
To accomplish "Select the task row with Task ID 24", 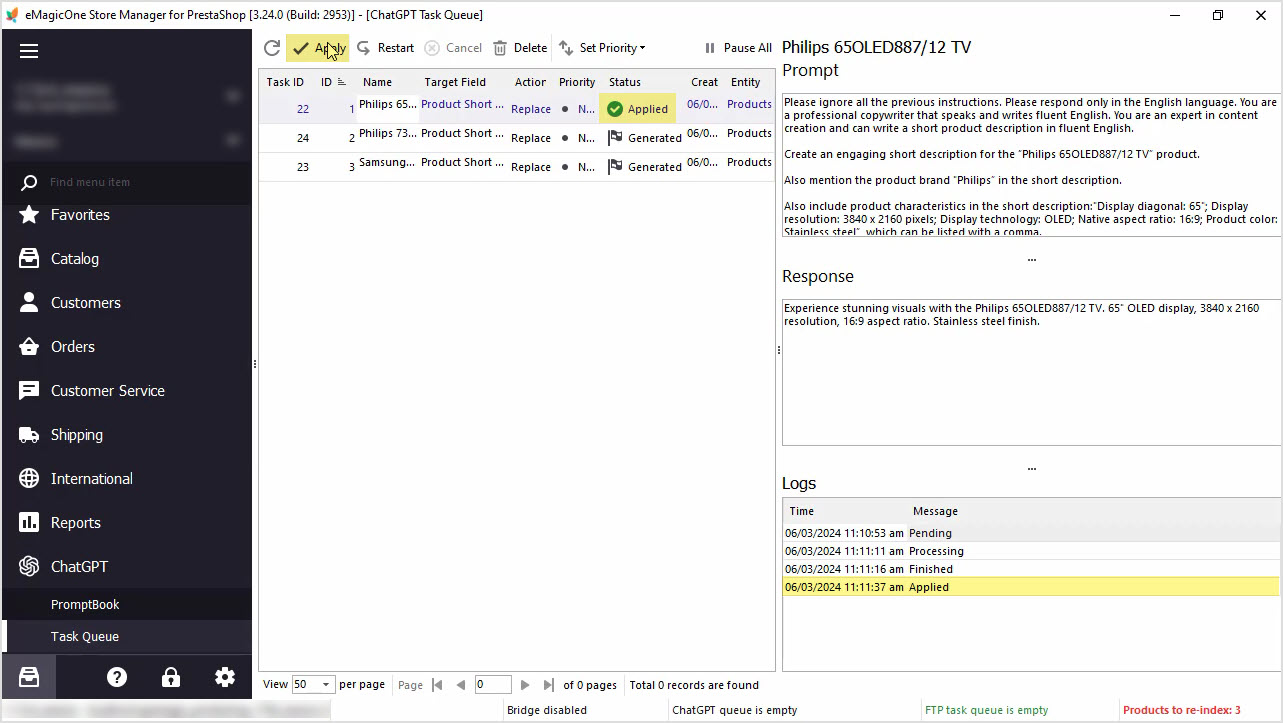I will [516, 138].
